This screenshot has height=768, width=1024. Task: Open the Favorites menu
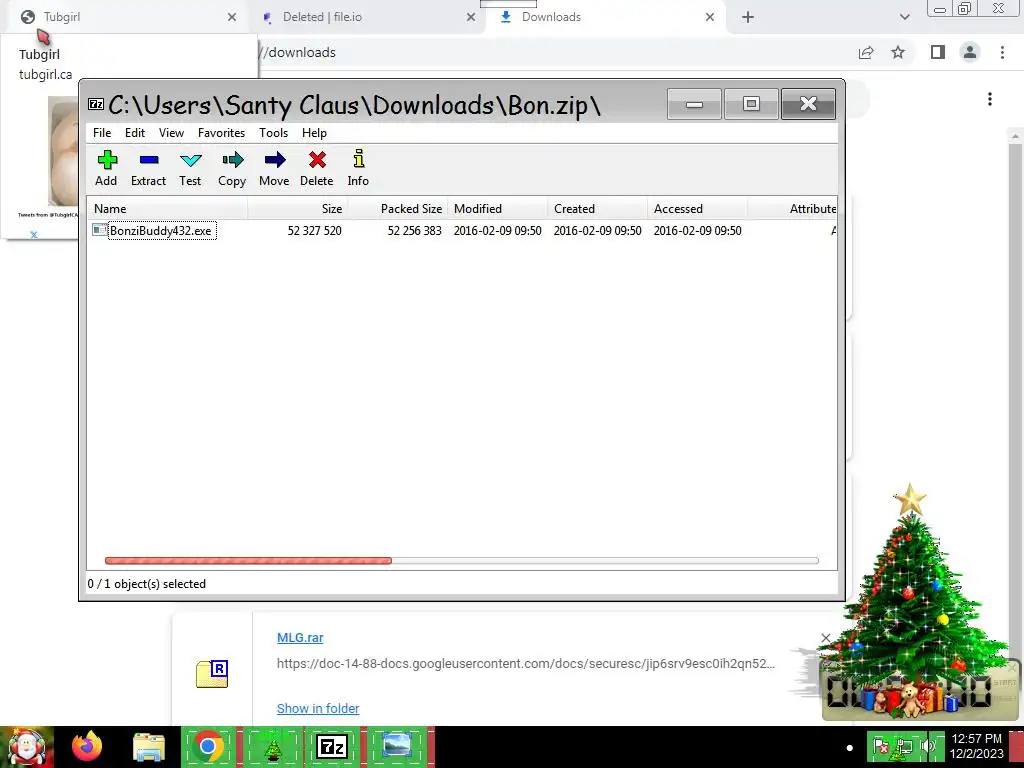(x=221, y=133)
